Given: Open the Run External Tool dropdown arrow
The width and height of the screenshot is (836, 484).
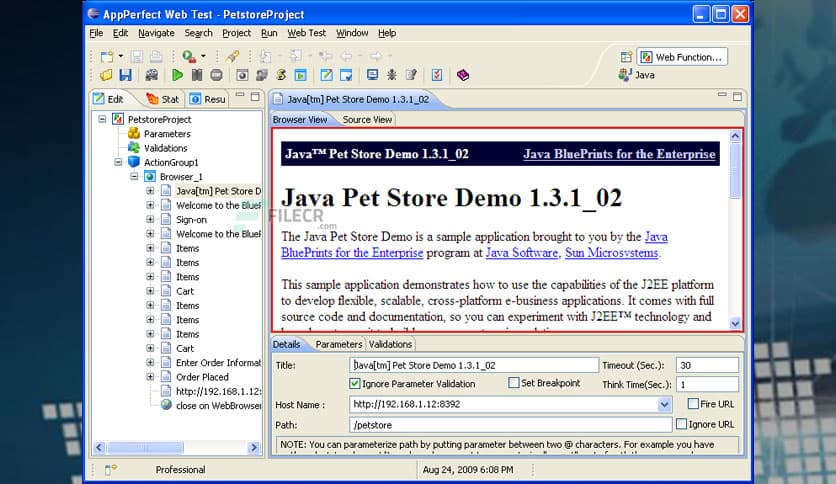Looking at the screenshot, I should pos(203,56).
